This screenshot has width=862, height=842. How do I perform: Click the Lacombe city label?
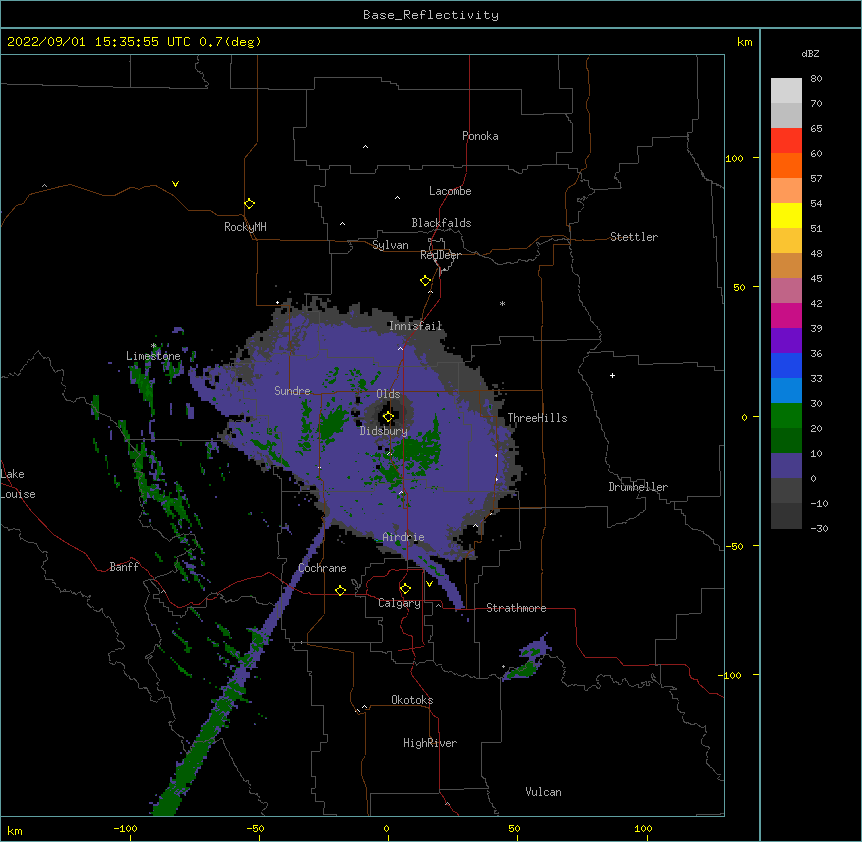coord(450,191)
